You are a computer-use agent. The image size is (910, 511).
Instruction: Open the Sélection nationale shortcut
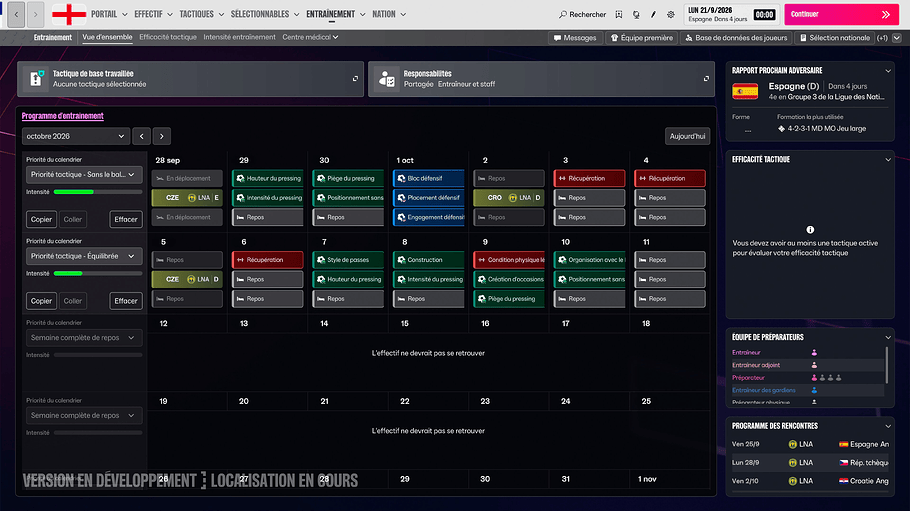click(x=835, y=38)
